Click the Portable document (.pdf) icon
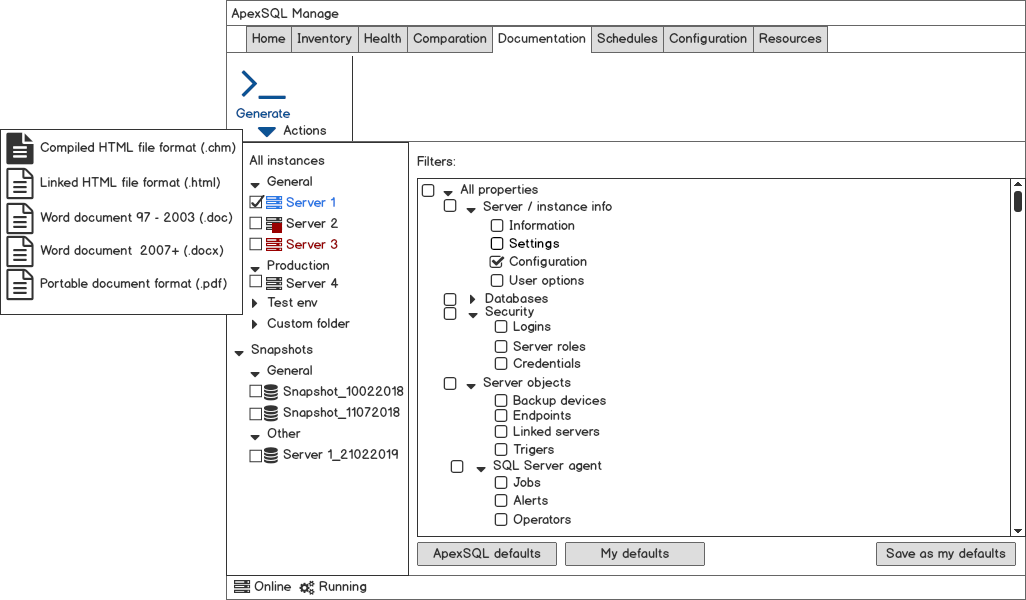1026x600 pixels. click(20, 284)
